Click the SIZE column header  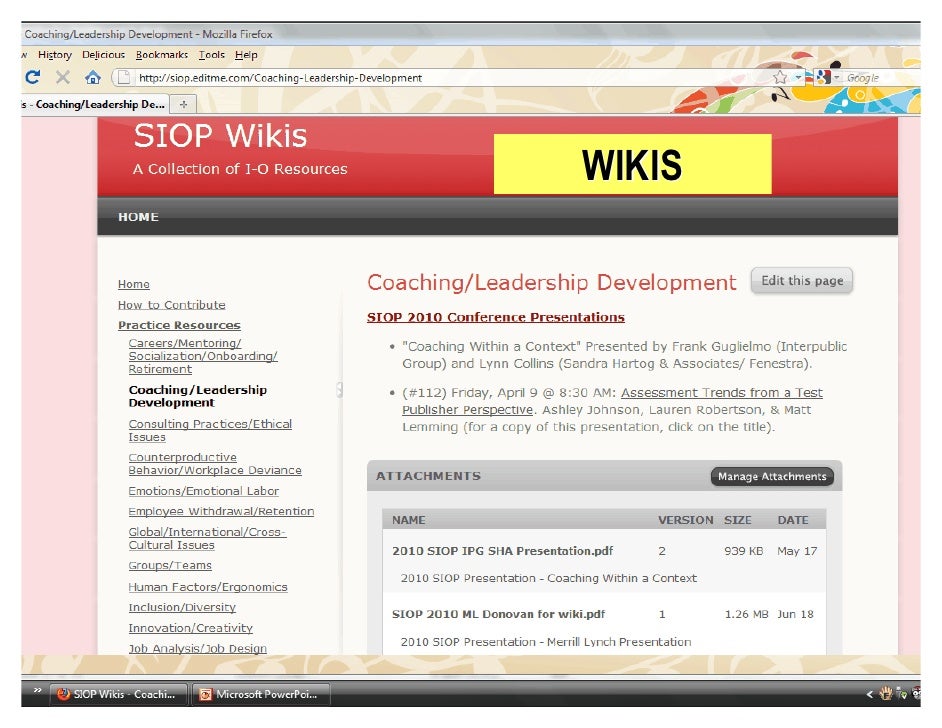click(738, 520)
